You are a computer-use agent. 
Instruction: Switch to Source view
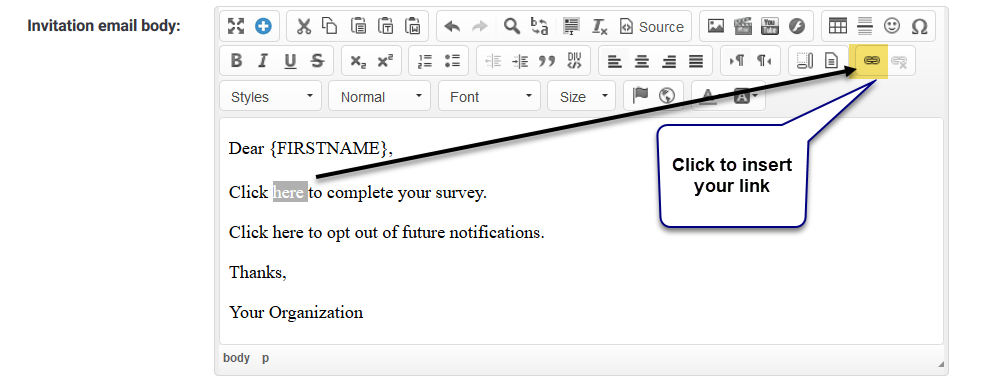tap(652, 26)
